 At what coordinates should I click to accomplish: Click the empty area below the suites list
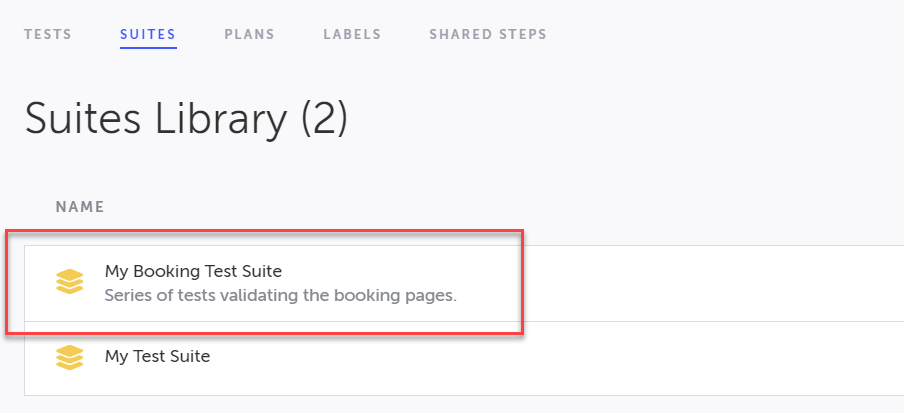(450, 404)
